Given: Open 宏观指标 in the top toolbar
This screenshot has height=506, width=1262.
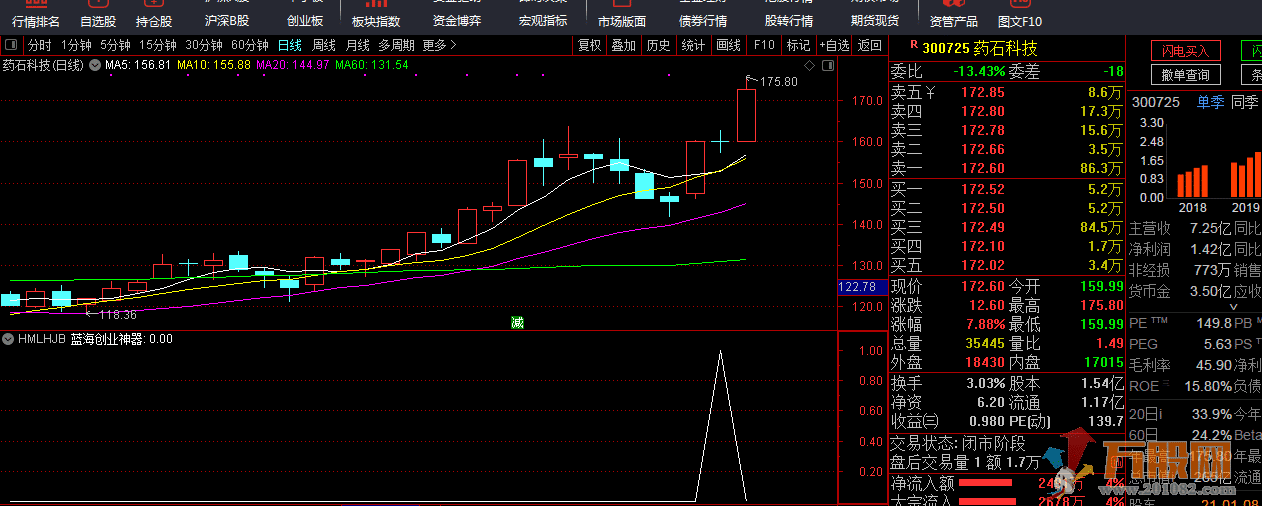Looking at the screenshot, I should coord(542,21).
